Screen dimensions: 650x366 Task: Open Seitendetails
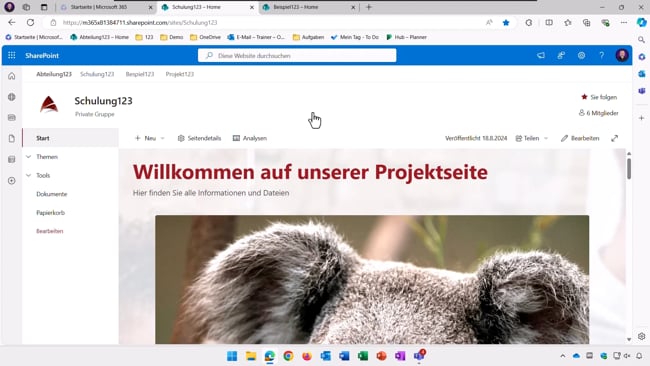[x=199, y=138]
